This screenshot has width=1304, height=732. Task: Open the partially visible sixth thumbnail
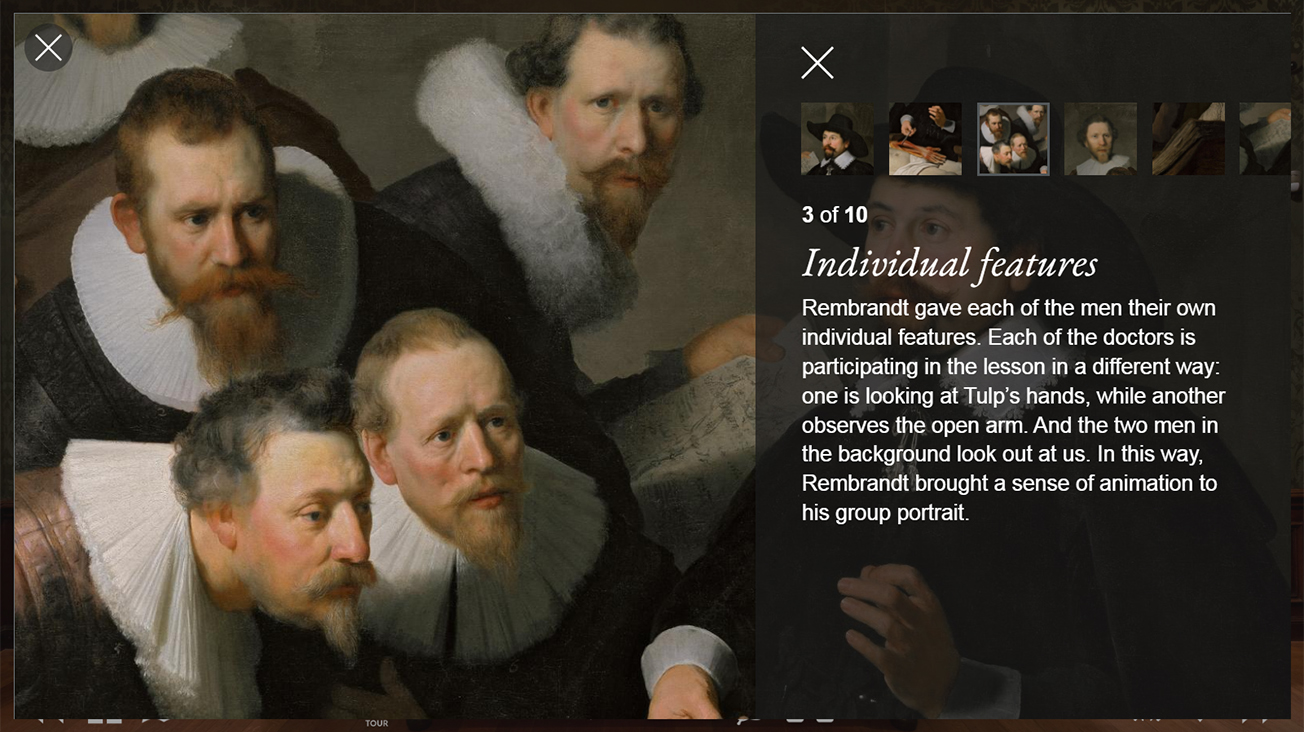click(x=1265, y=139)
